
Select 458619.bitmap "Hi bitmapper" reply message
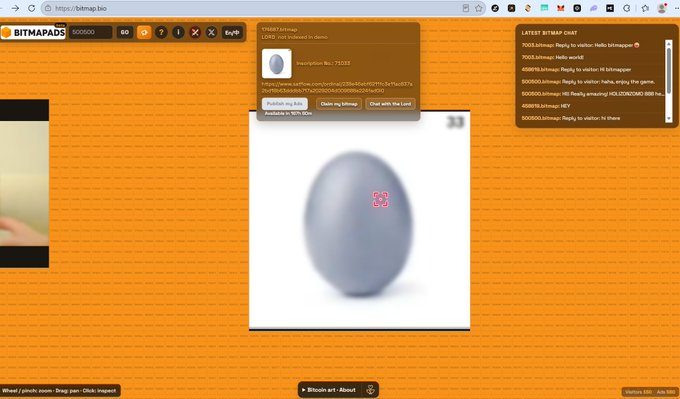tap(576, 69)
